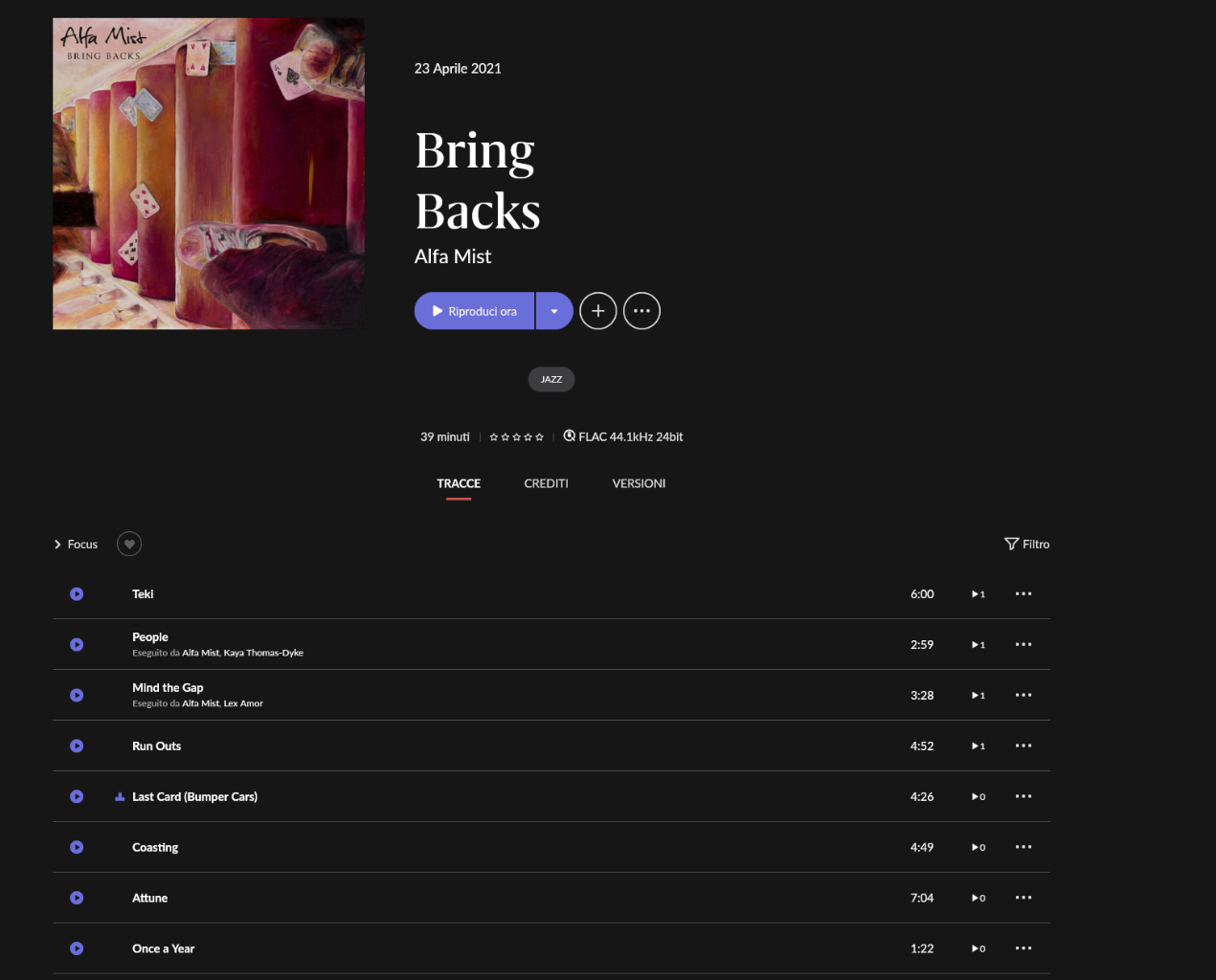
Task: Click play icon beside Mind the Gap
Action: point(77,696)
